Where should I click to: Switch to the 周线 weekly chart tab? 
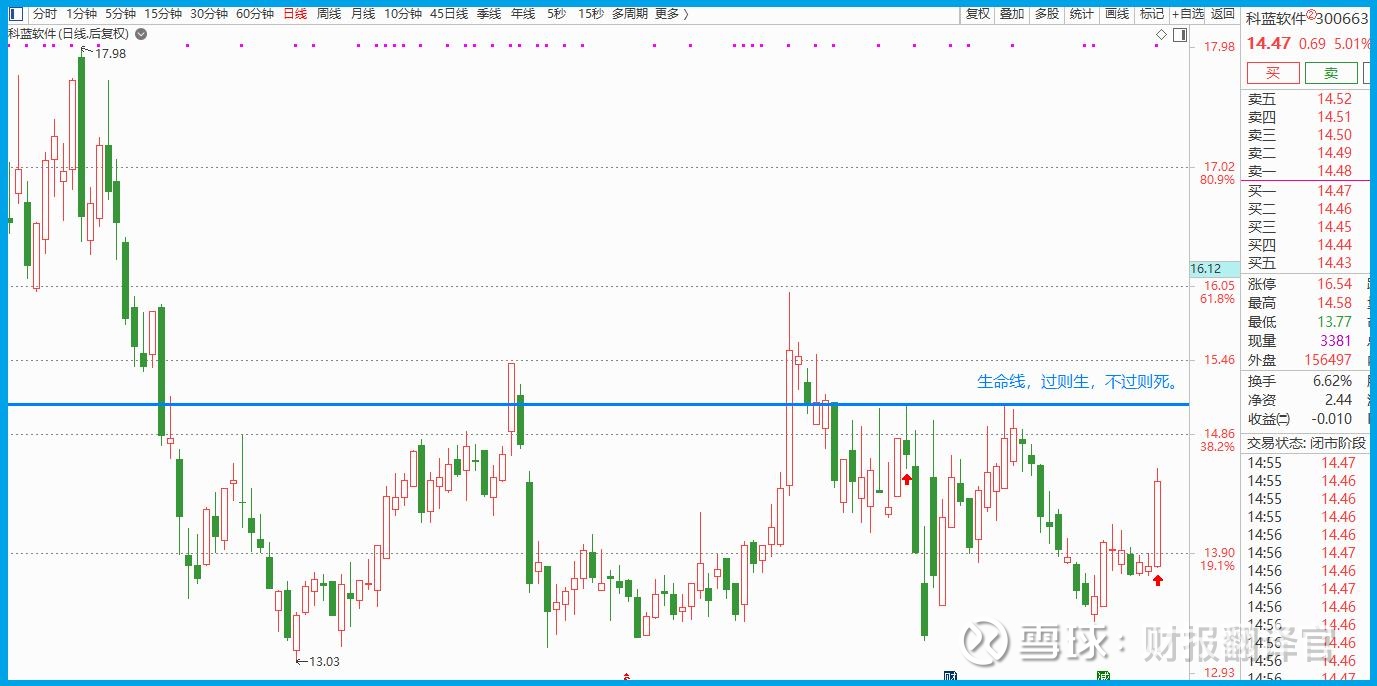[329, 14]
